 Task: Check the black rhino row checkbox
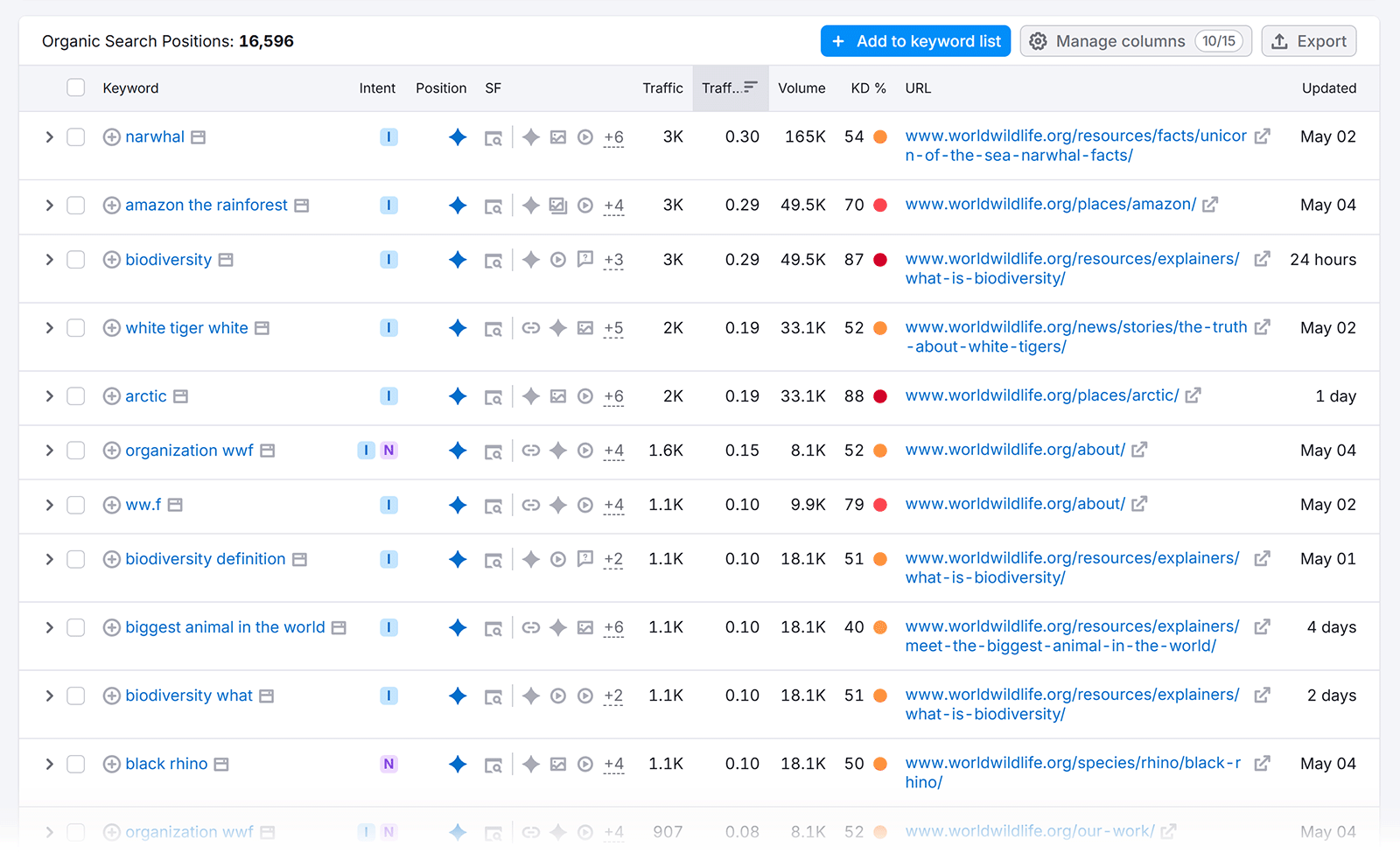point(76,764)
